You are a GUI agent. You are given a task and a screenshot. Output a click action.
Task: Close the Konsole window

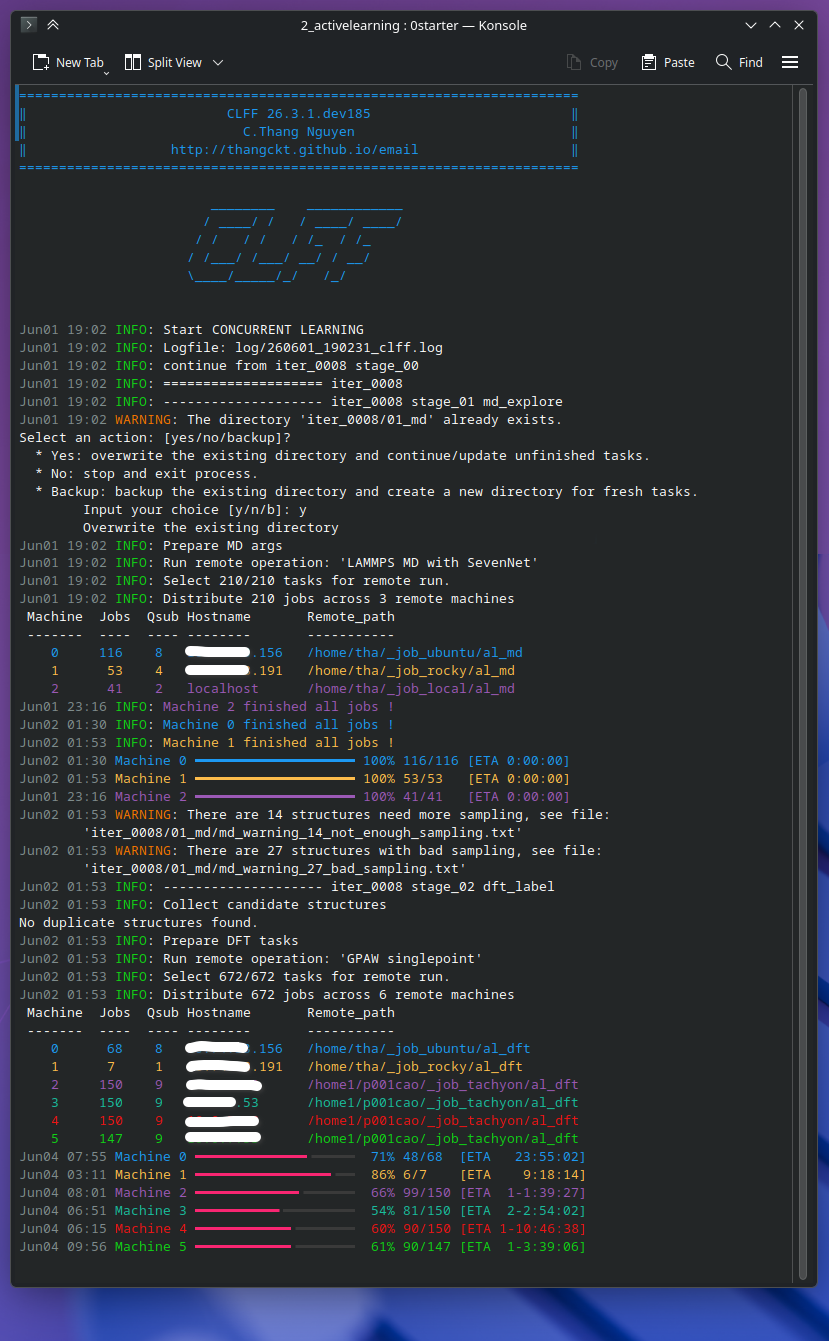pyautogui.click(x=799, y=24)
